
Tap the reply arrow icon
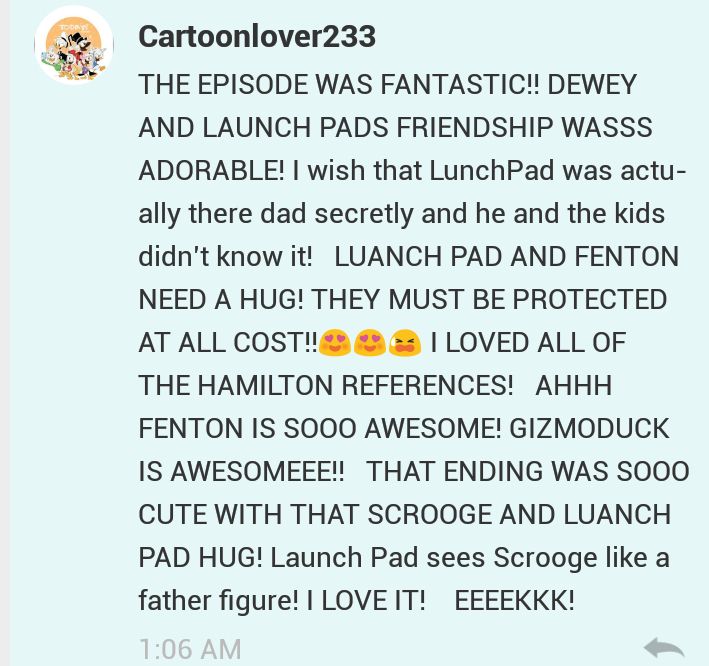tap(664, 648)
